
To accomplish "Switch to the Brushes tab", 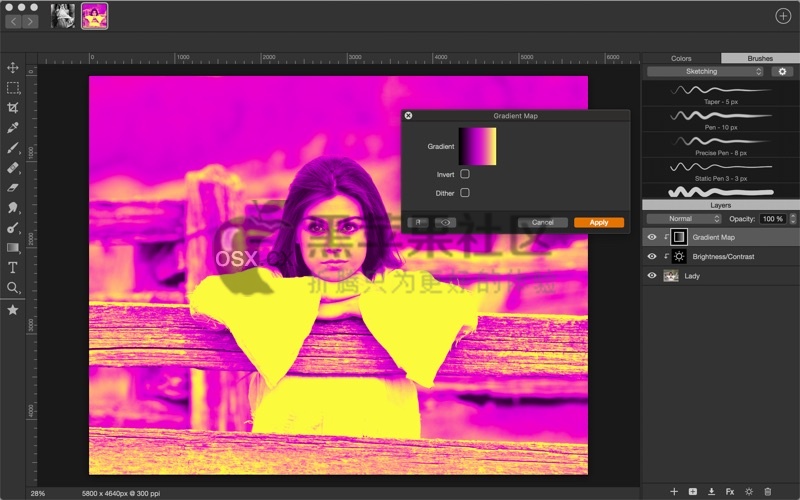I will (x=760, y=58).
